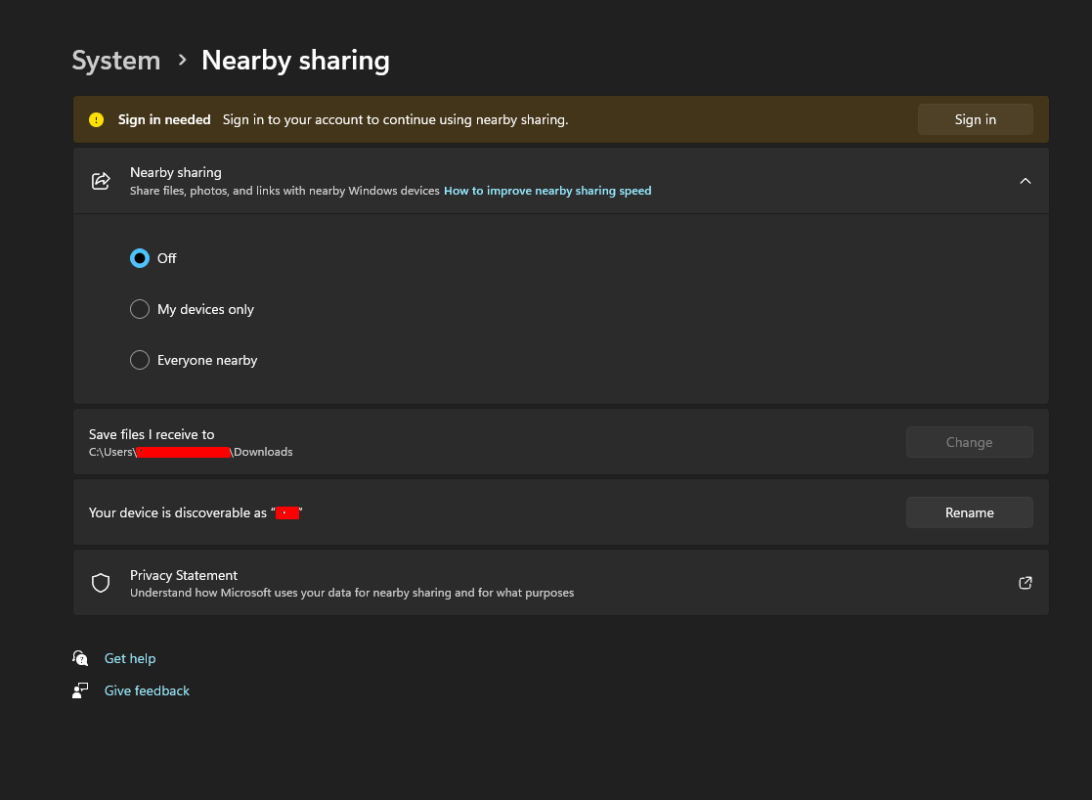1092x800 pixels.
Task: Select Everyone nearby radio option
Action: pos(140,360)
